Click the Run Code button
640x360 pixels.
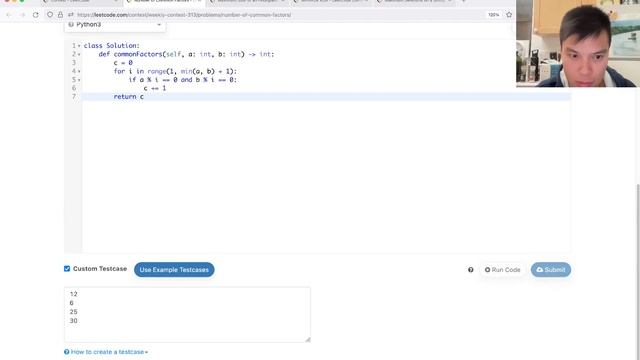502,270
